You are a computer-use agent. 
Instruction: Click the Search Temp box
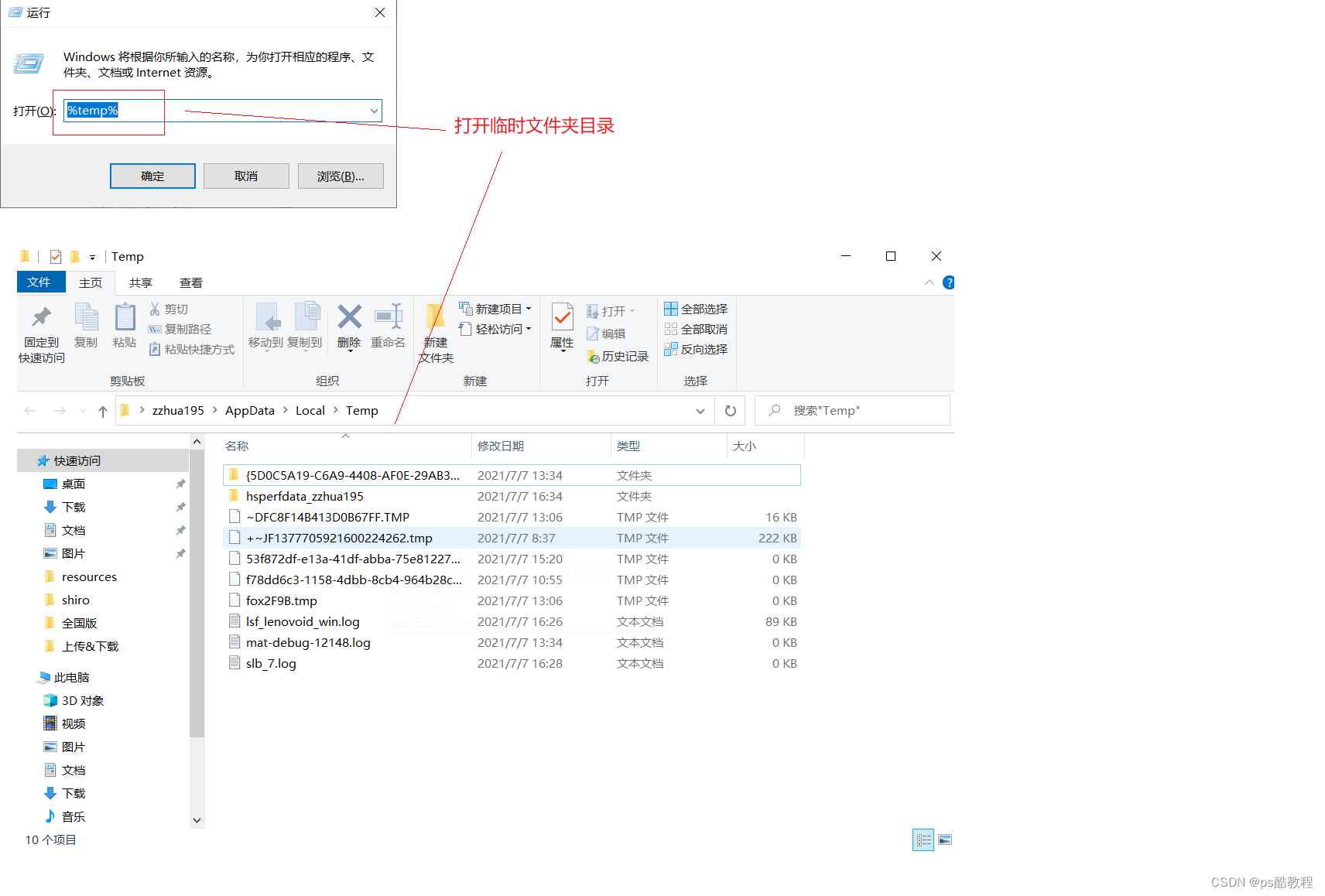click(x=852, y=411)
